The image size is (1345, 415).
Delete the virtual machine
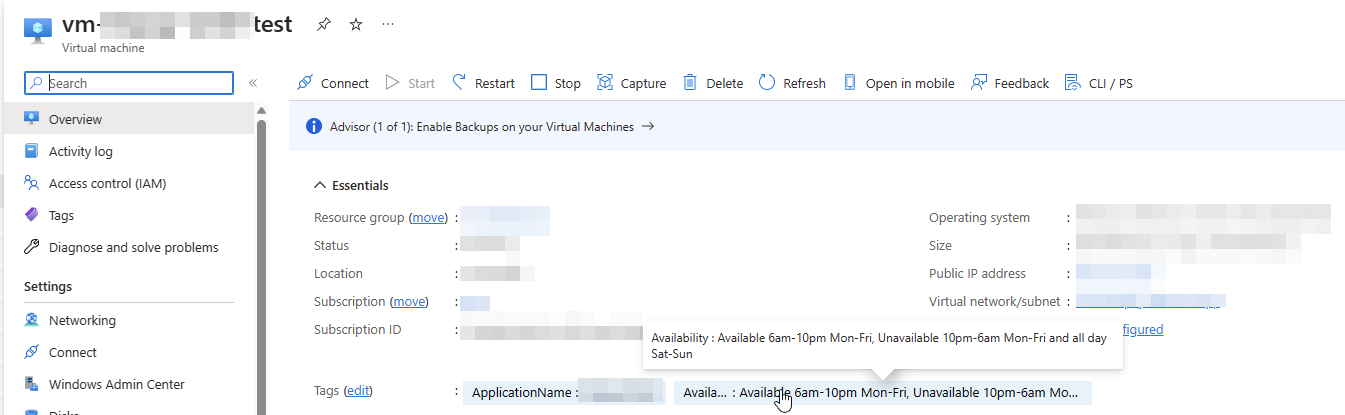click(x=713, y=83)
